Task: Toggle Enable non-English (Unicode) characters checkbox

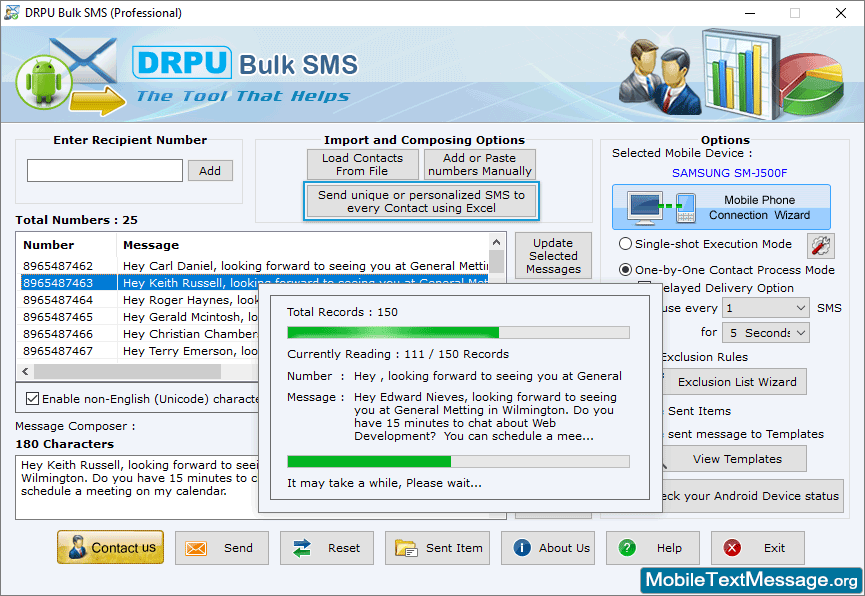Action: click(x=33, y=398)
